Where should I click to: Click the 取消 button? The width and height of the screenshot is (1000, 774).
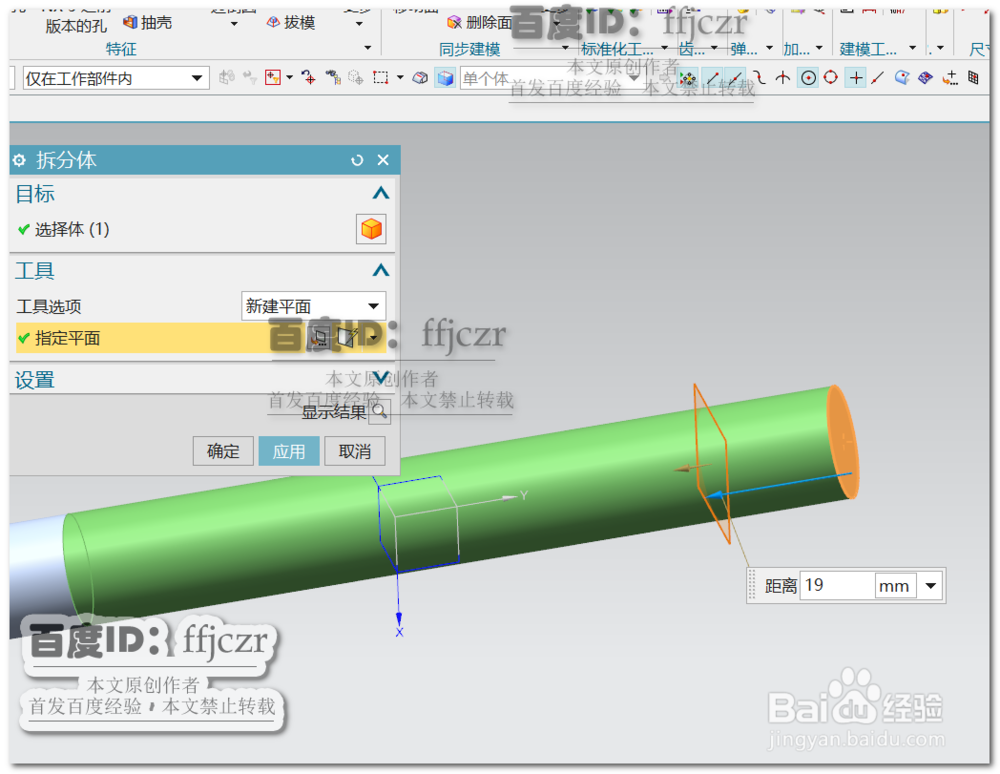[355, 451]
